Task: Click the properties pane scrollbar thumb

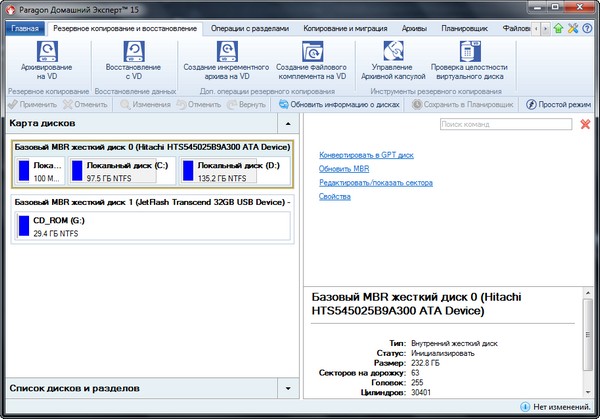Action: click(x=588, y=334)
